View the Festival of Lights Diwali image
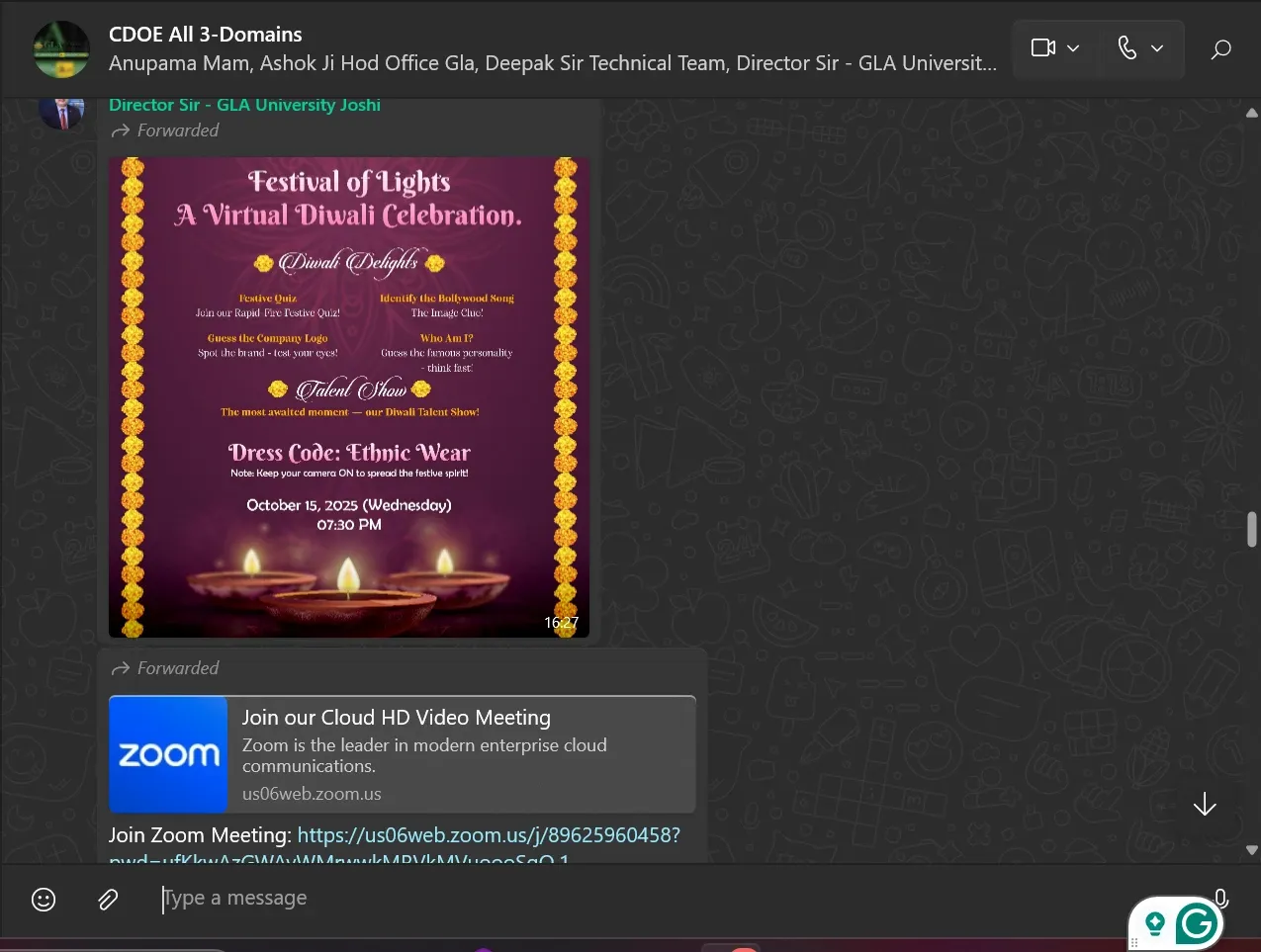Screen dimensions: 1261x952 click(349, 396)
